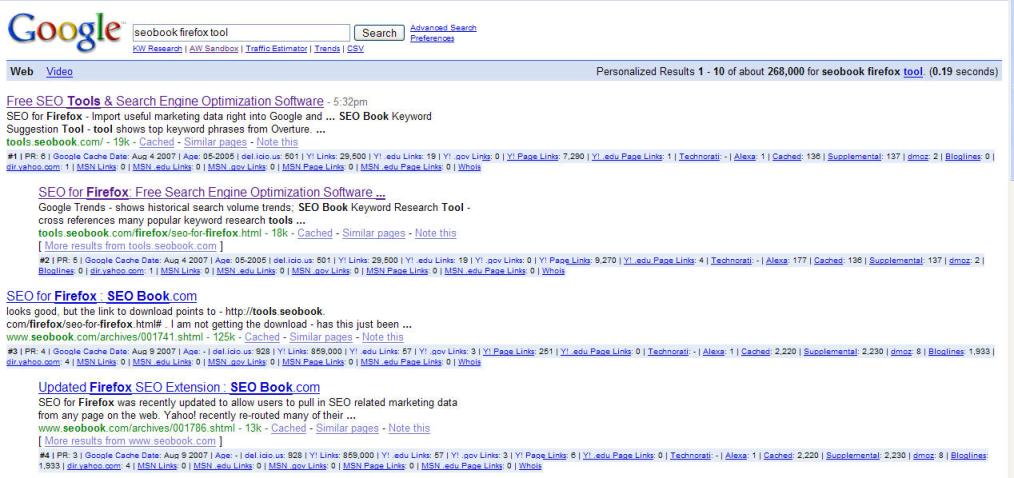
Task: Focus the search box containing 'seobook firefox tool'
Action: click(241, 32)
